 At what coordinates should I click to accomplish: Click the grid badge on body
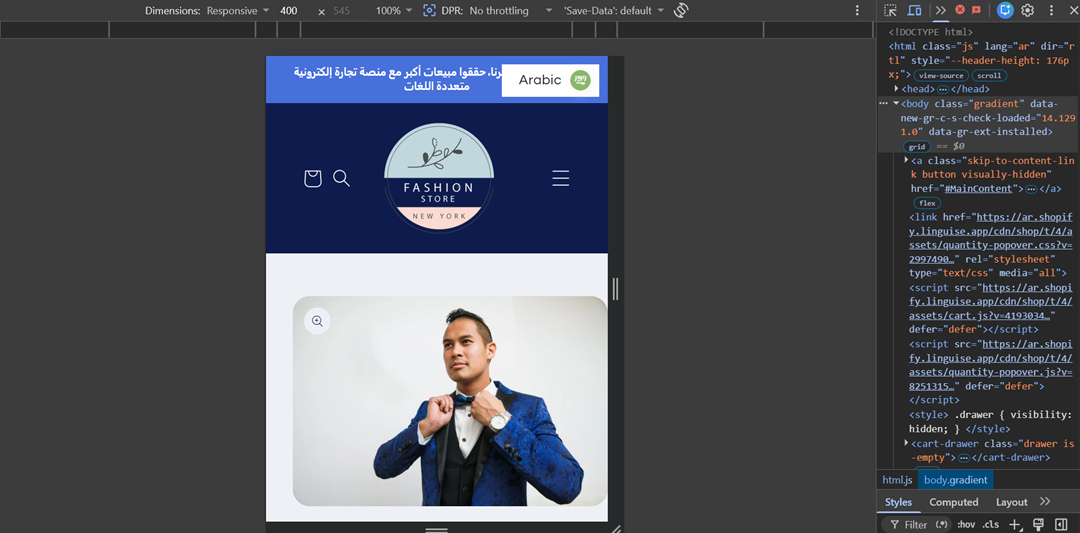(x=917, y=147)
